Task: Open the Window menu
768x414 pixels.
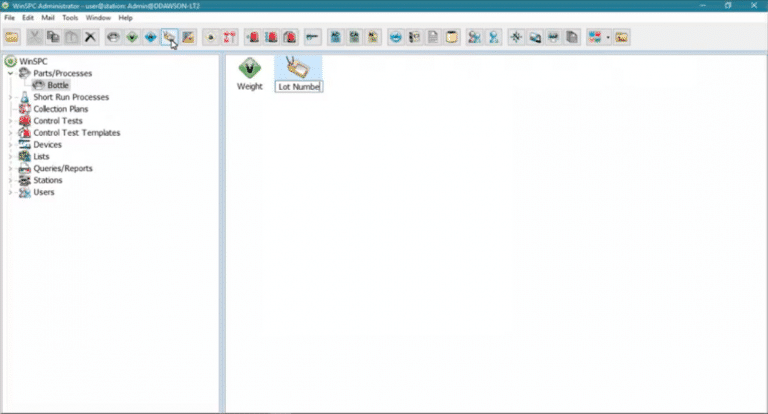Action: click(x=98, y=18)
